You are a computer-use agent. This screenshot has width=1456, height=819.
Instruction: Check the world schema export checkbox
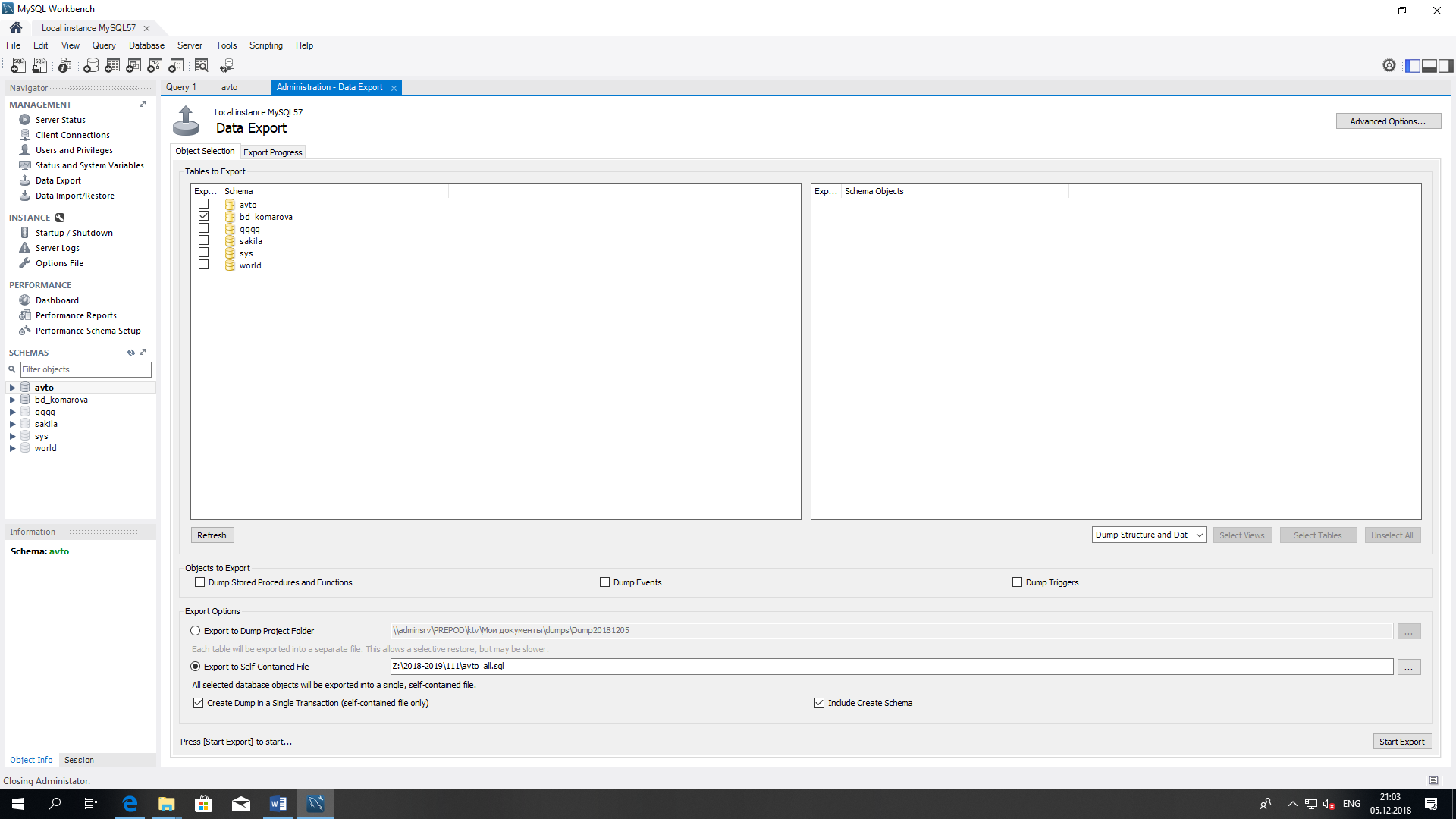tap(203, 265)
